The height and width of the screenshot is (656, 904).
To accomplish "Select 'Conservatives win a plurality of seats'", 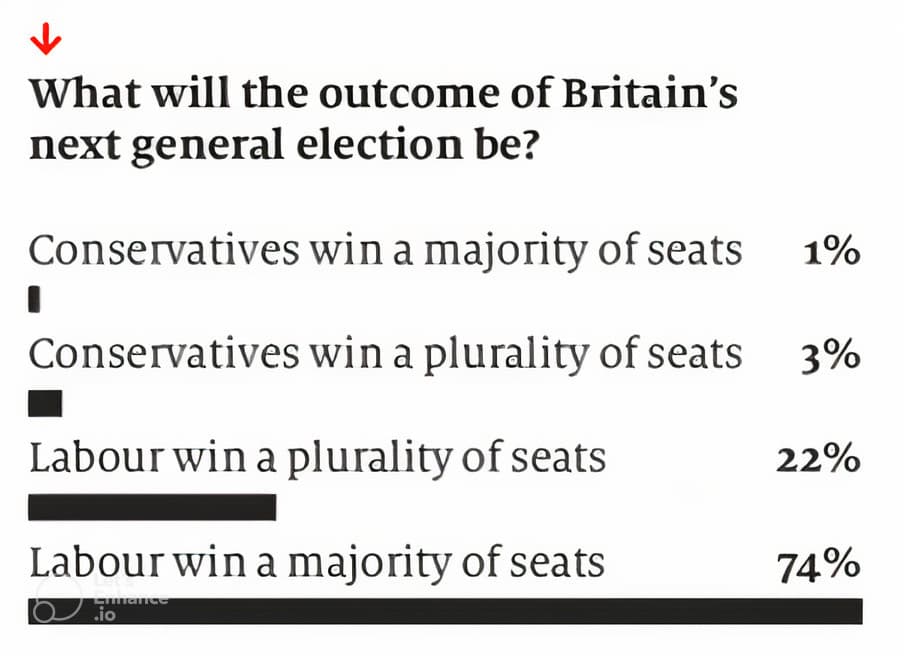I will [x=385, y=354].
